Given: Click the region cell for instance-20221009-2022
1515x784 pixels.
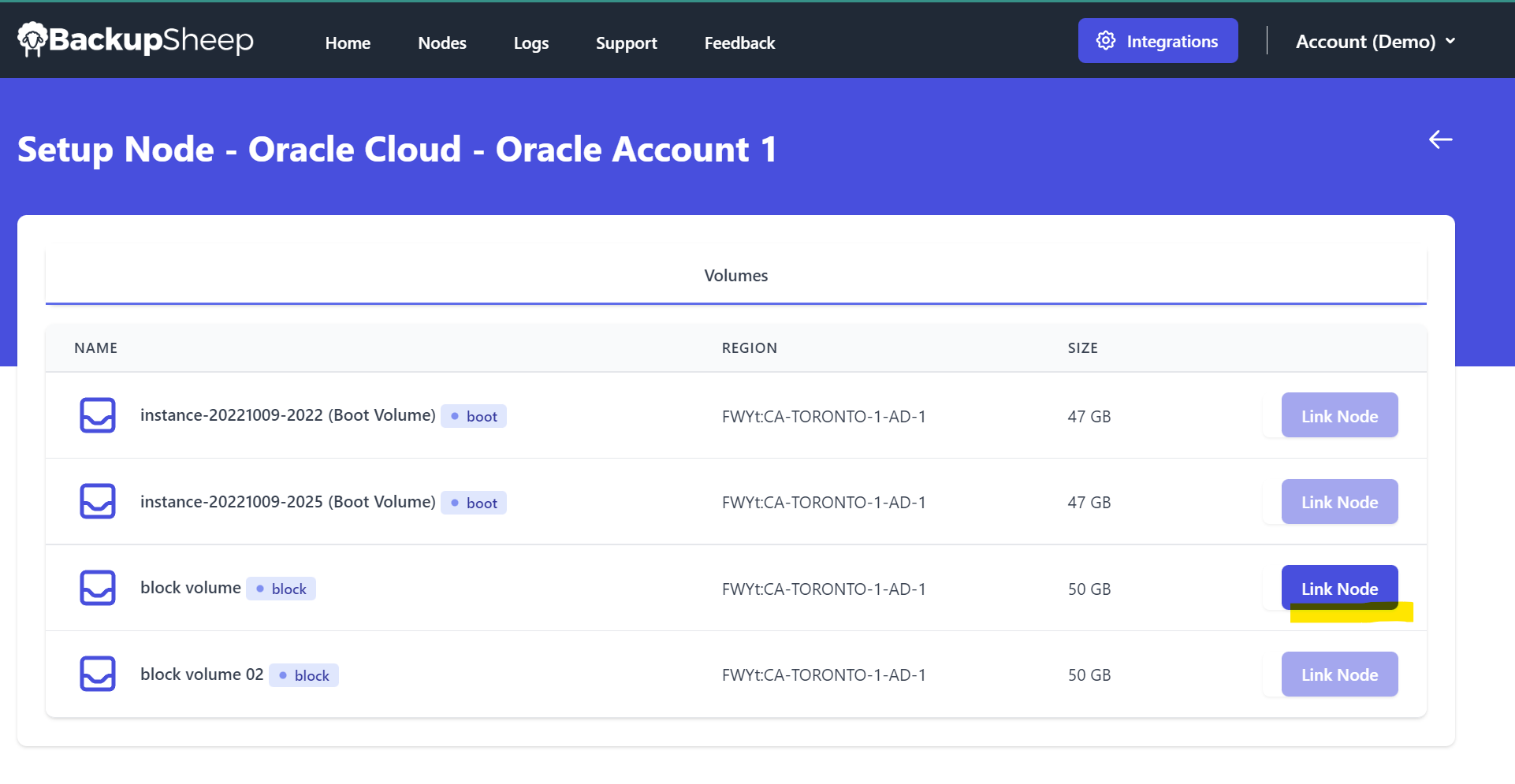Looking at the screenshot, I should tap(824, 416).
